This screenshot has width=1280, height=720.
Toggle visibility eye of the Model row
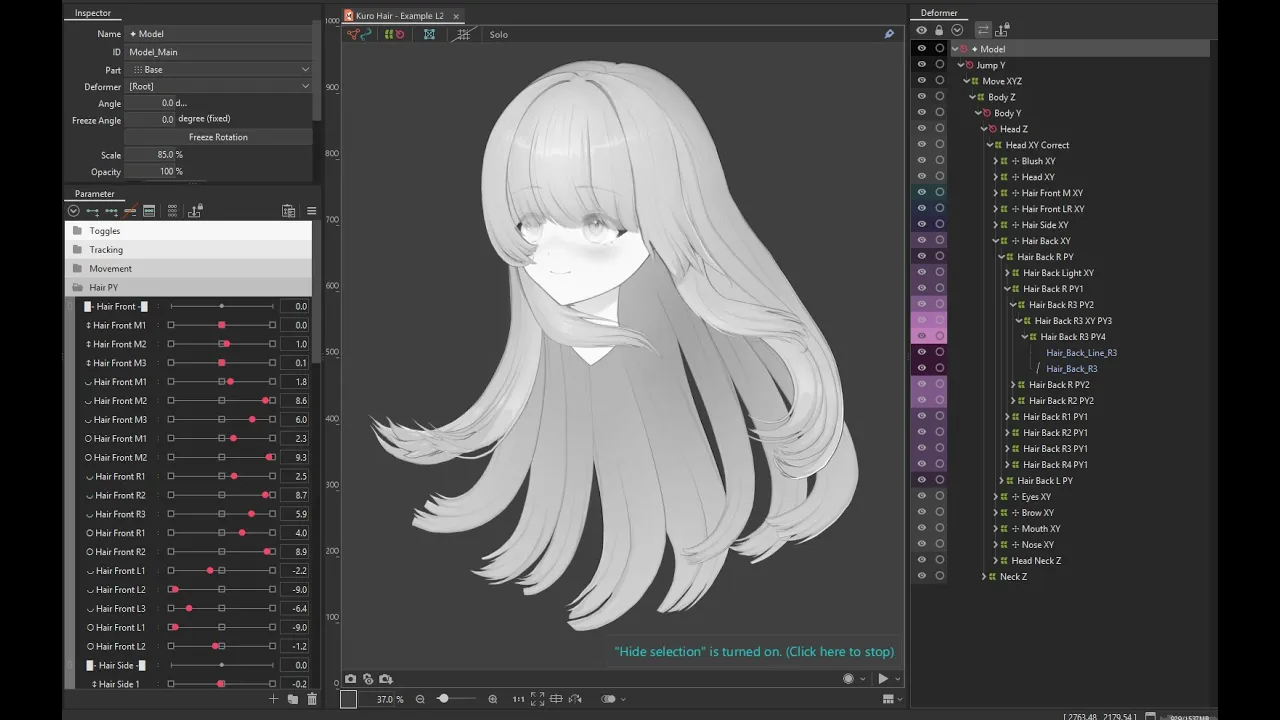coord(921,48)
